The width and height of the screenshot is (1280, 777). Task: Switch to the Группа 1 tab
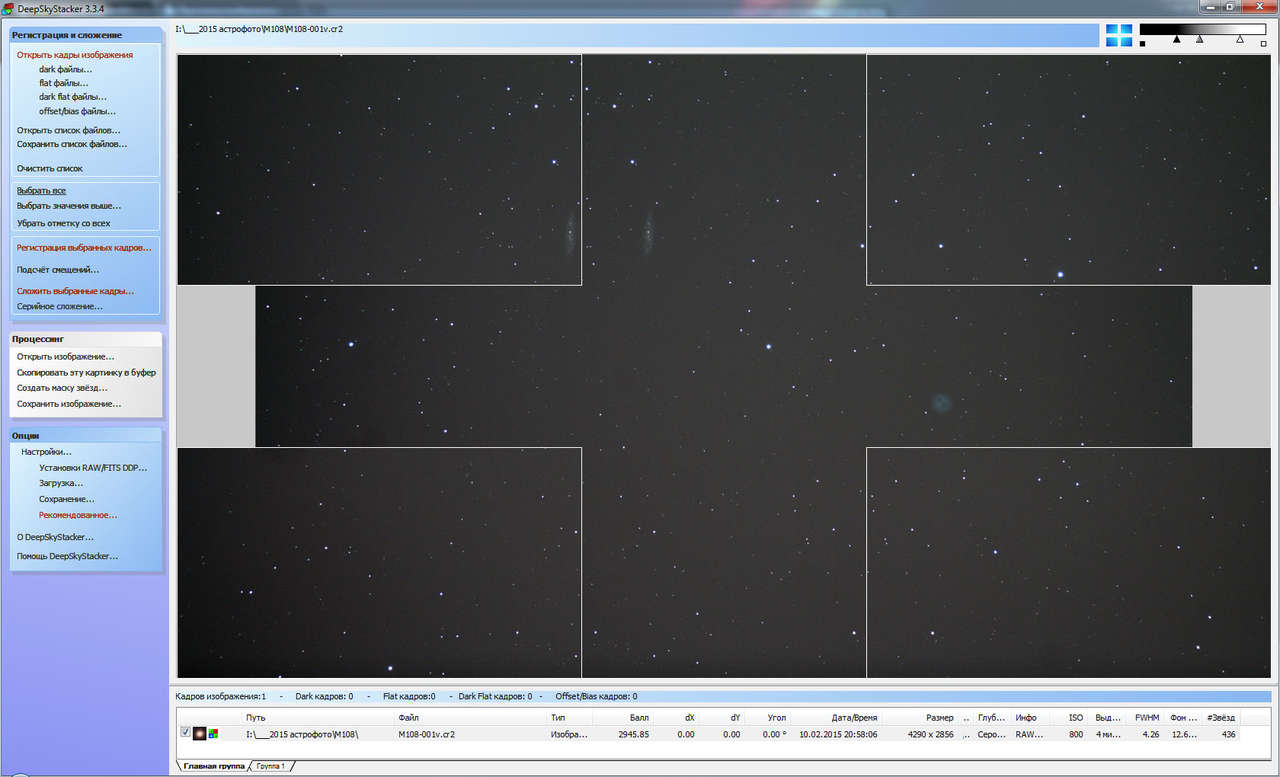tap(271, 766)
